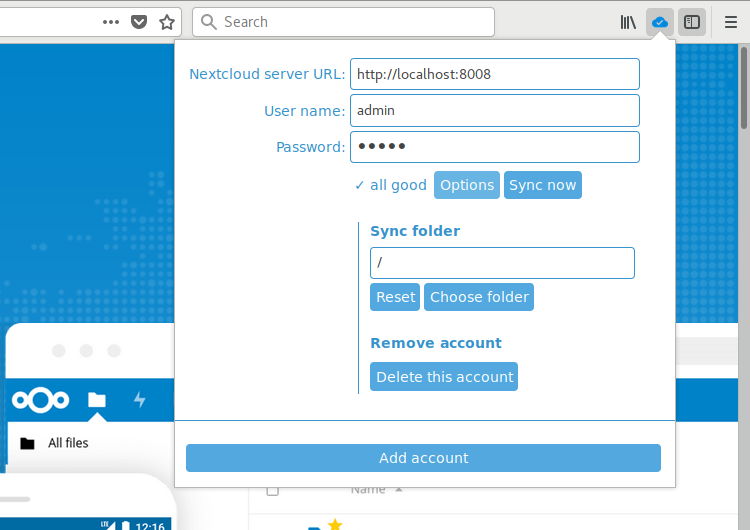Screen dimensions: 750x530
Task: Edit the Nextcloud server URL field
Action: (x=495, y=74)
